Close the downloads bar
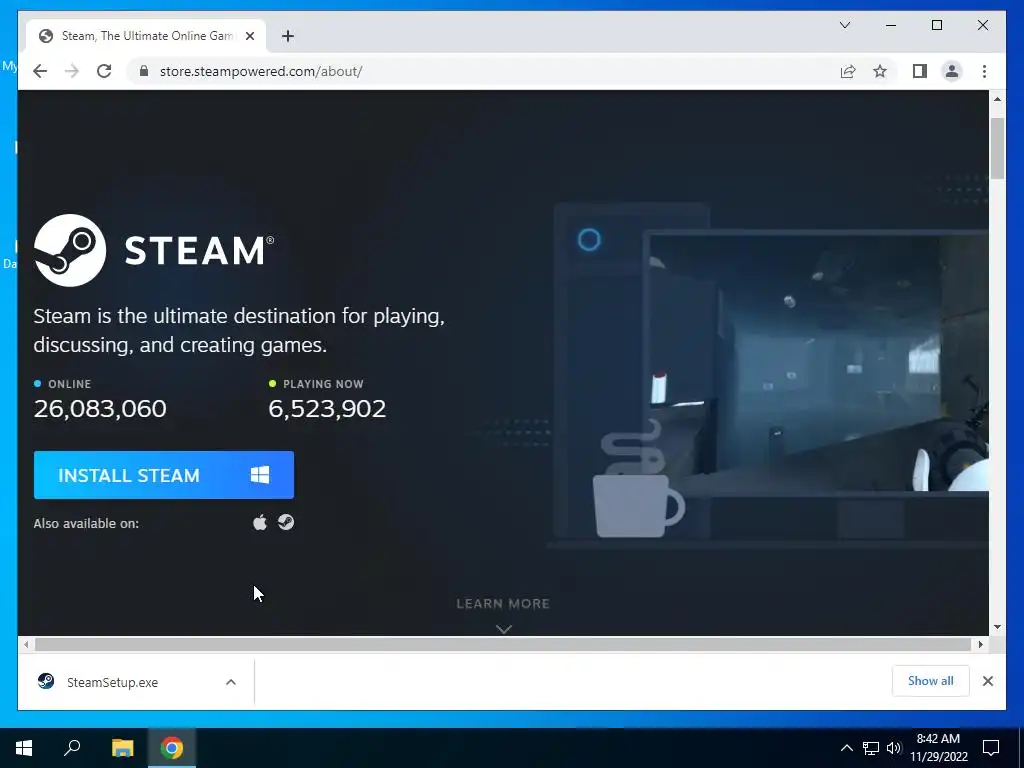The width and height of the screenshot is (1024, 768). pyautogui.click(x=988, y=681)
